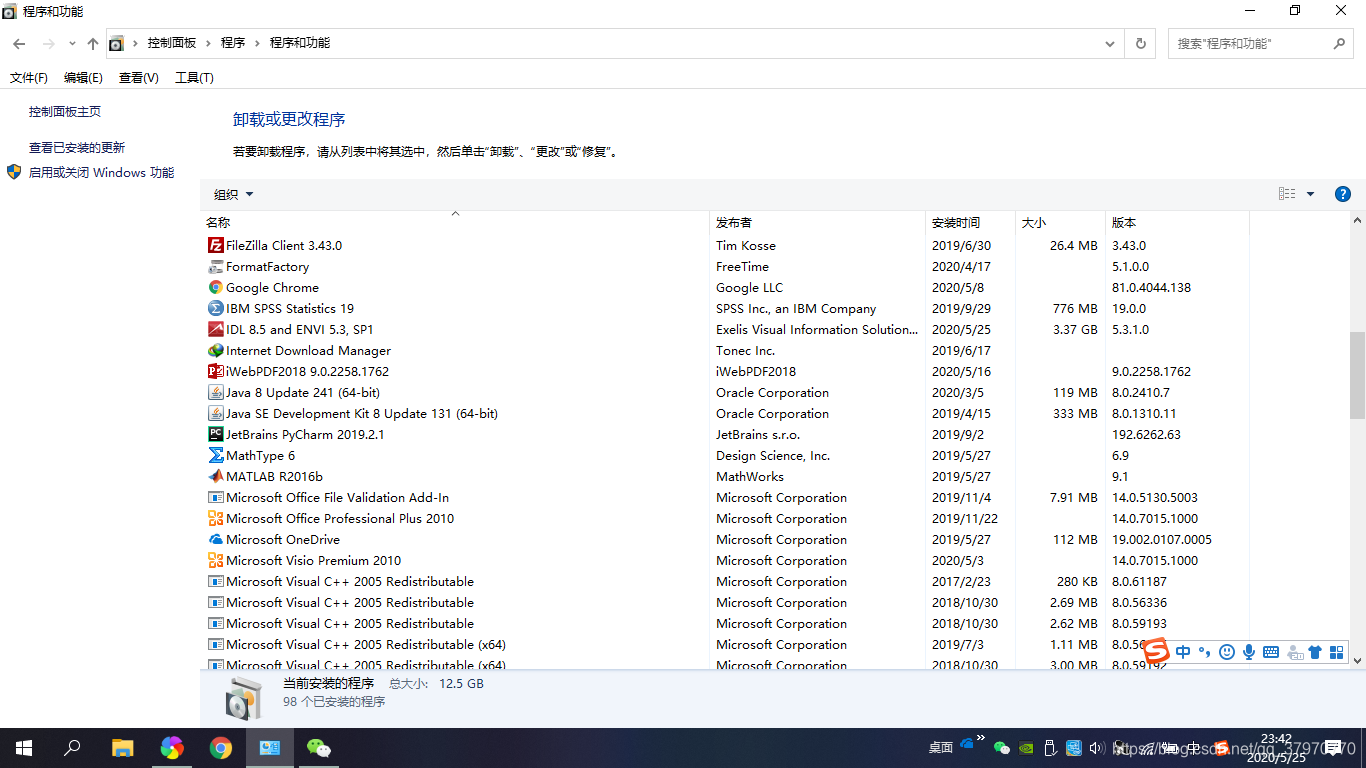
Task: Select the FileZilla Client program icon
Action: coord(215,245)
